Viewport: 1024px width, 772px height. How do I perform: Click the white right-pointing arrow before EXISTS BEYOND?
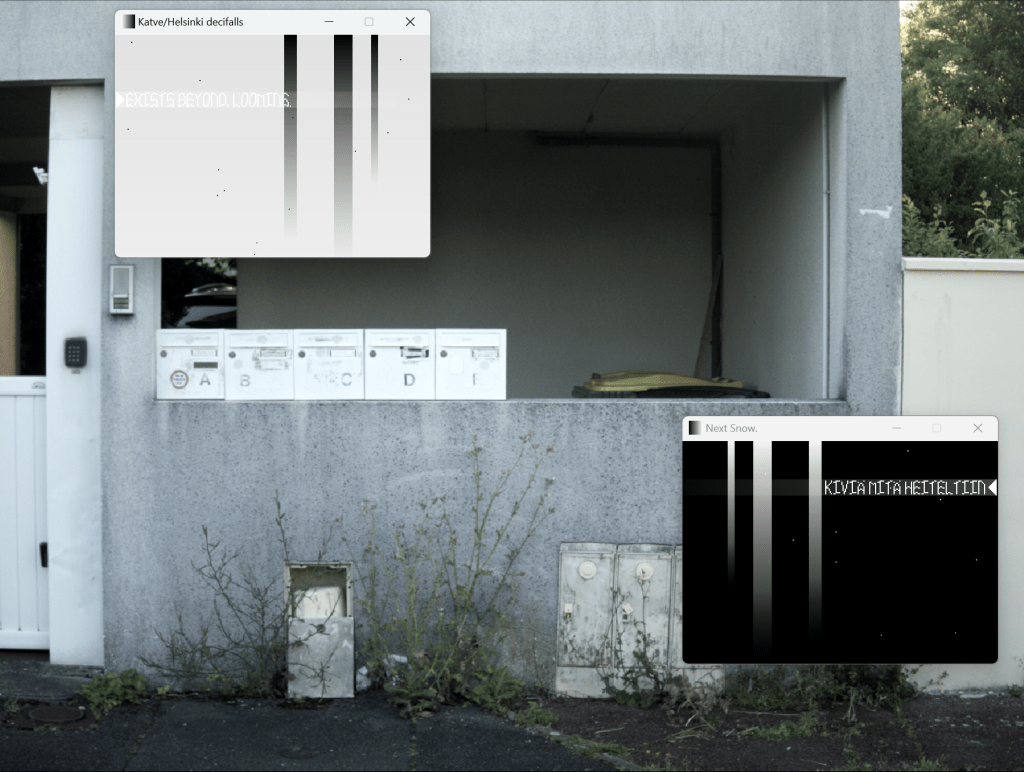(120, 100)
